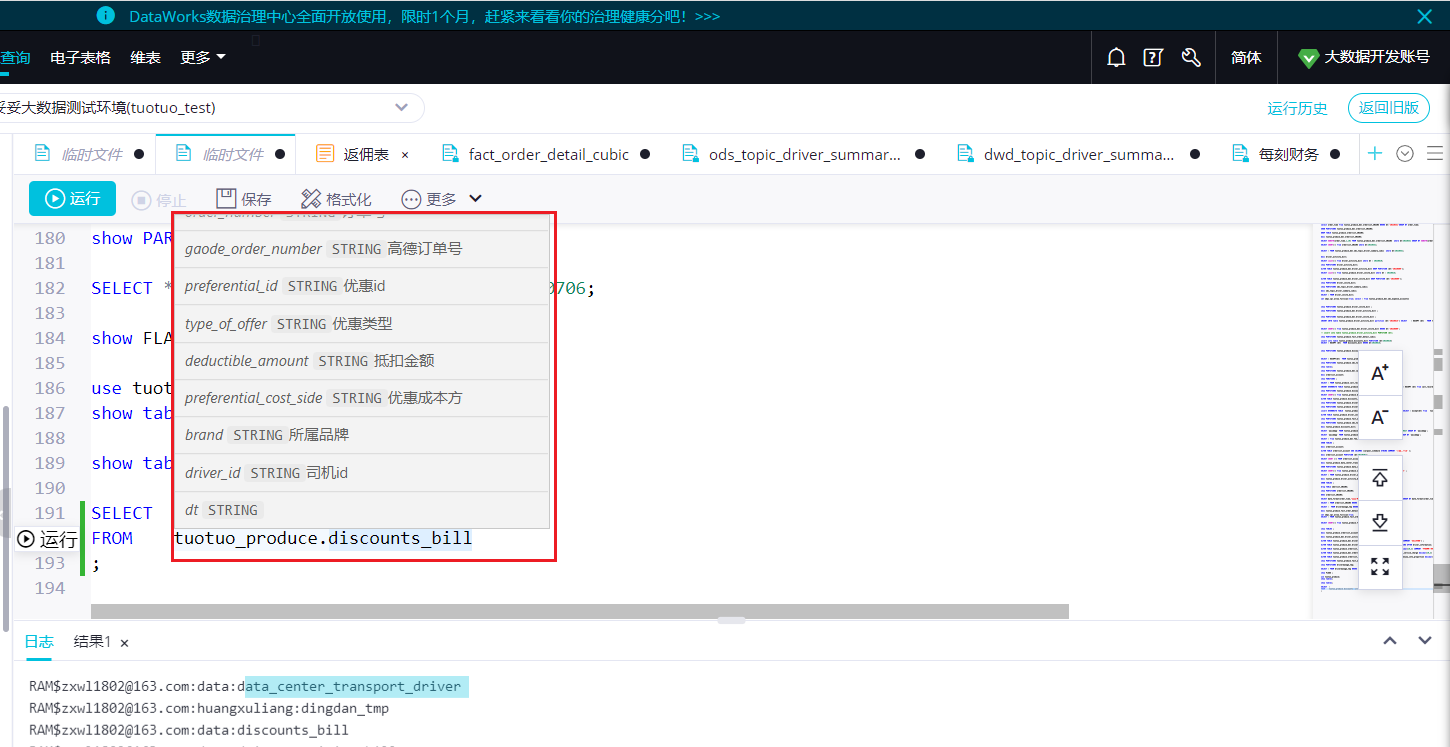This screenshot has height=747, width=1450.
Task: Add a new tab with plus icon
Action: (x=1375, y=153)
